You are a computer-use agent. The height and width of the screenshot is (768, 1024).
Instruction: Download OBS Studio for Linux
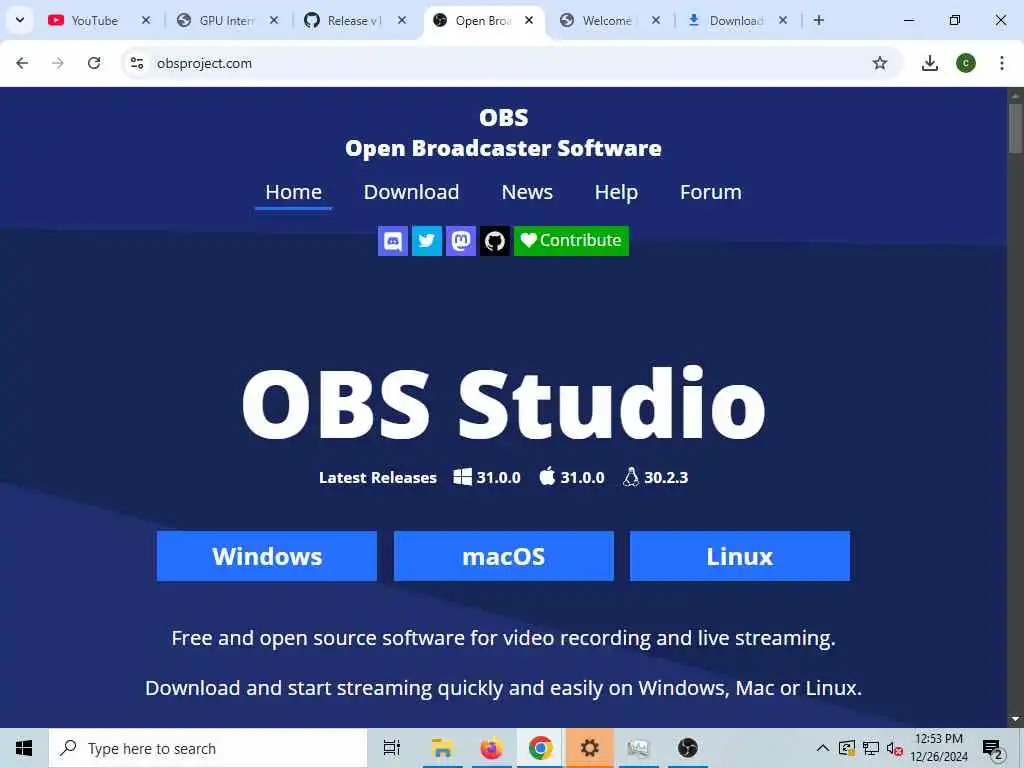[739, 556]
